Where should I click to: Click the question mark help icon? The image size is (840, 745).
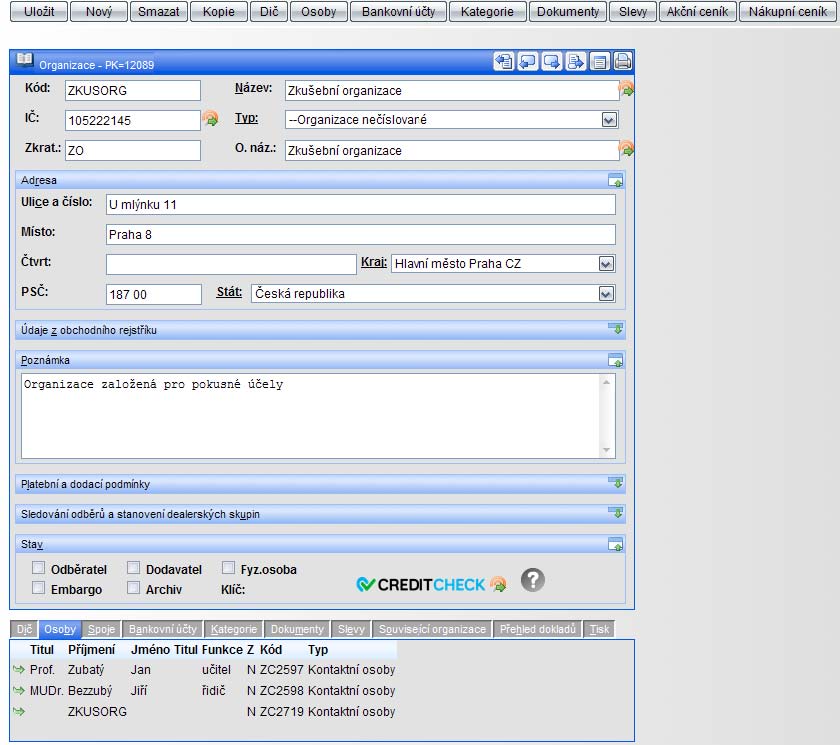[x=533, y=580]
